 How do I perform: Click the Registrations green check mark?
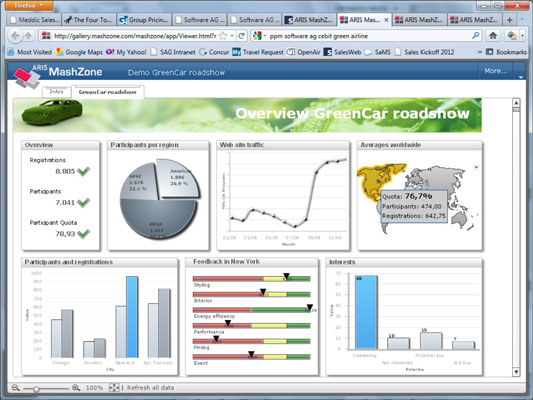click(x=83, y=171)
